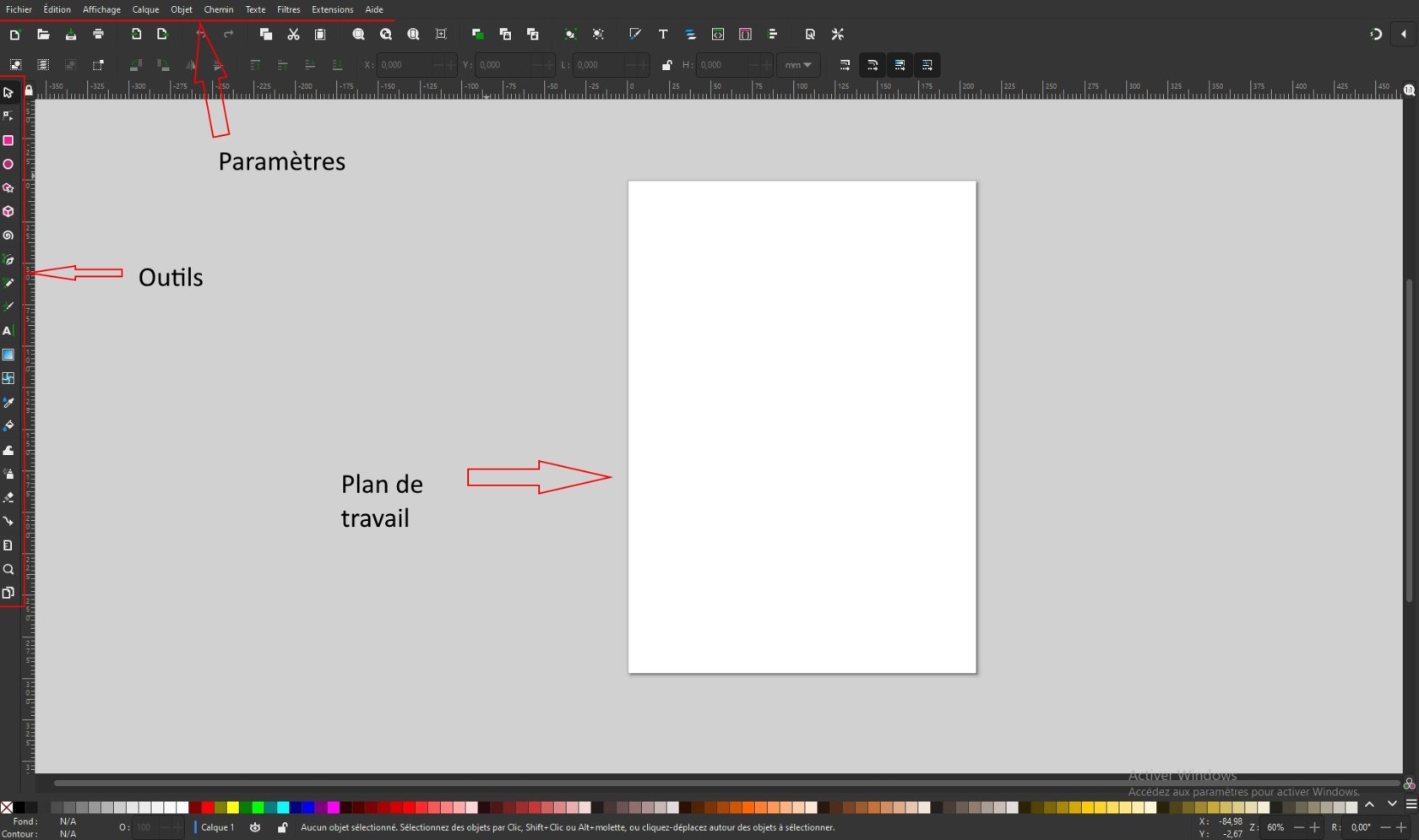The height and width of the screenshot is (840, 1419).
Task: Toggle guides lock at ruler corner
Action: point(29,90)
